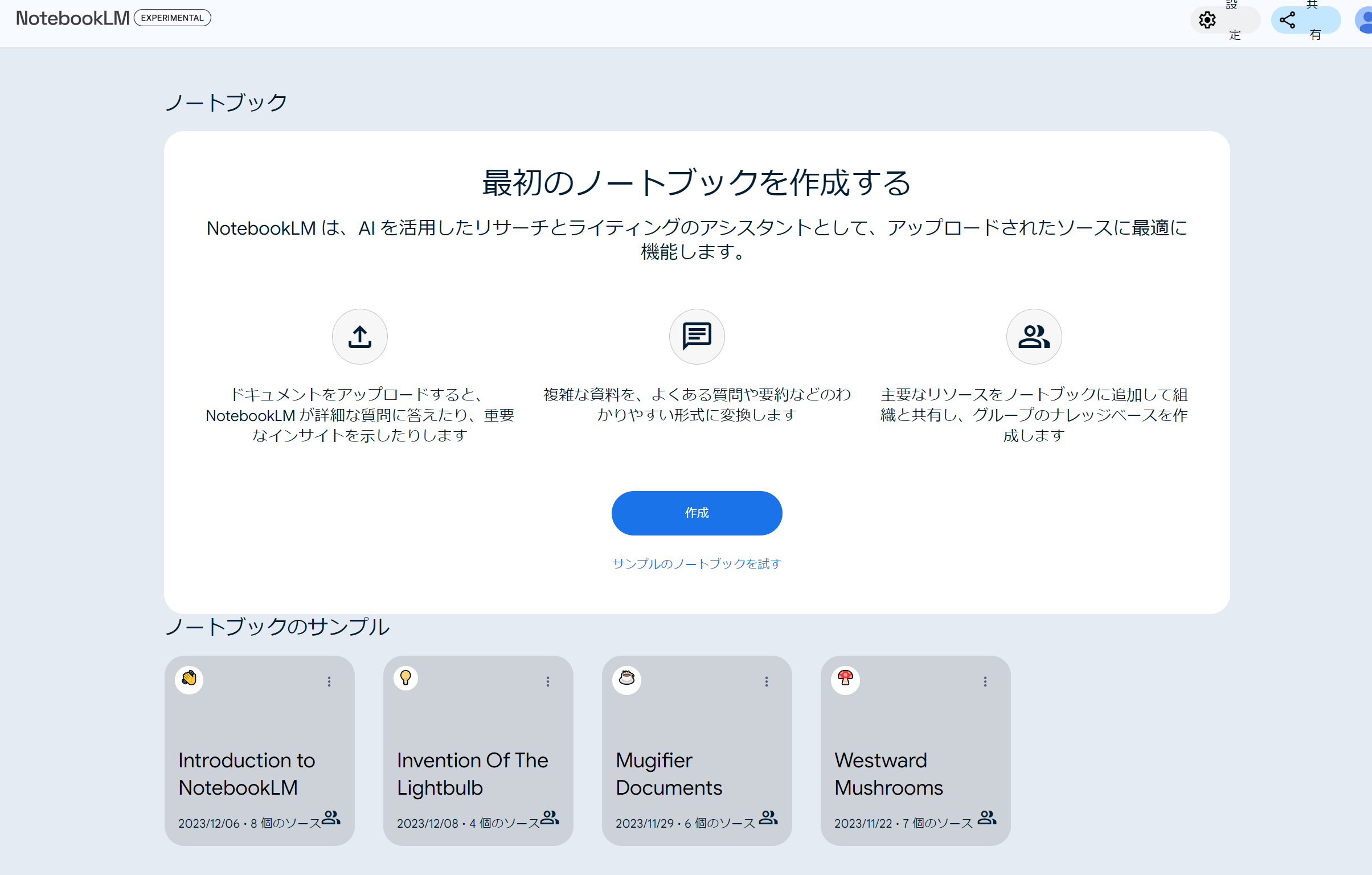Click the サンプルのノートブックを試す link
Viewport: 1372px width, 875px height.
697,564
